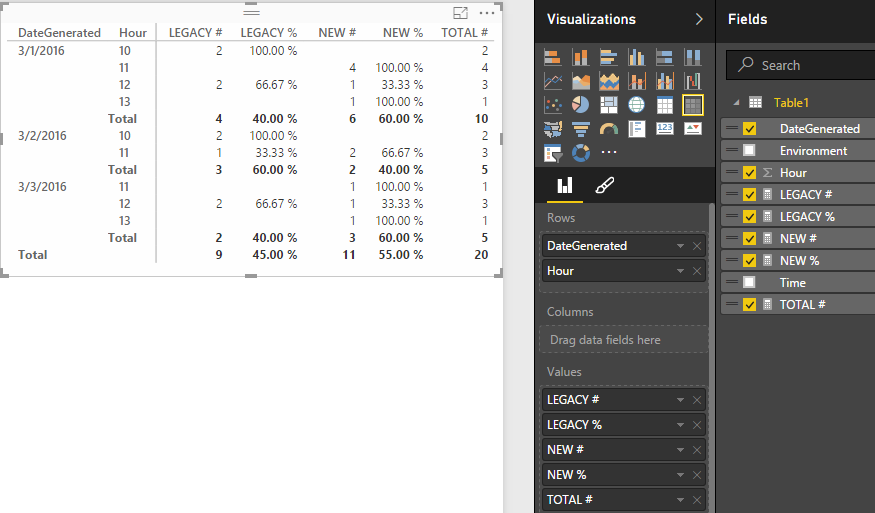This screenshot has height=513, width=875.
Task: Import a custom visual via ellipsis
Action: 608,152
